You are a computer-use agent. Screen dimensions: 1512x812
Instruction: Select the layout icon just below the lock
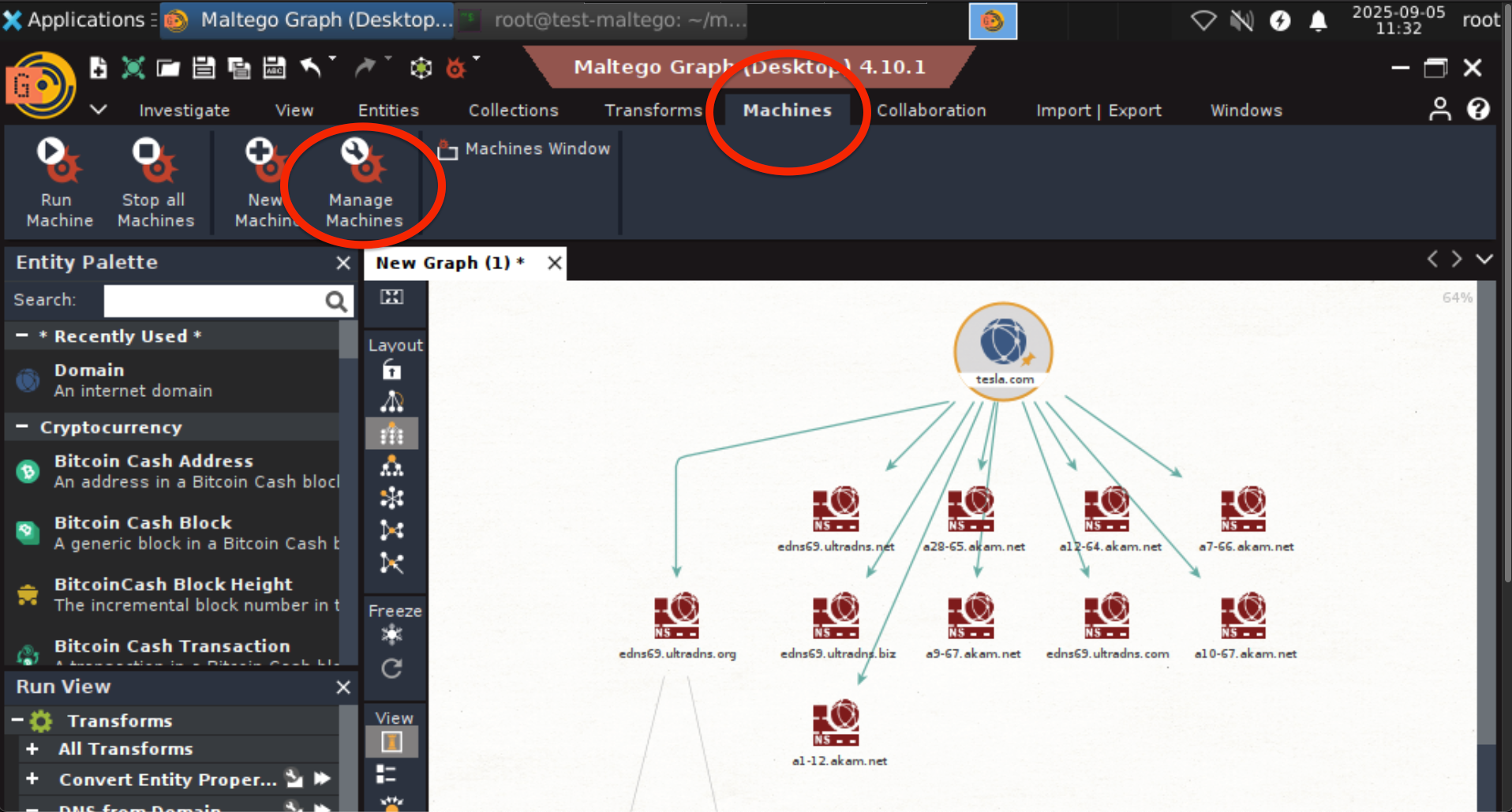point(392,402)
